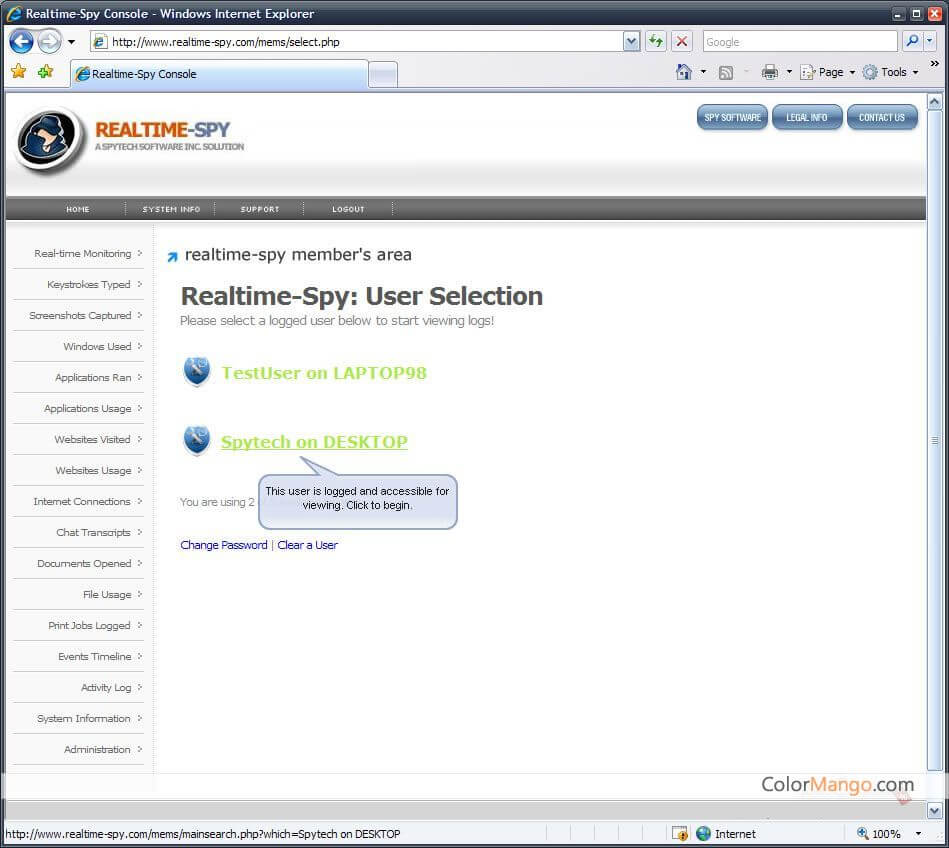Click the RSS feeds icon in command bar
Image resolution: width=949 pixels, height=848 pixels.
[x=726, y=73]
